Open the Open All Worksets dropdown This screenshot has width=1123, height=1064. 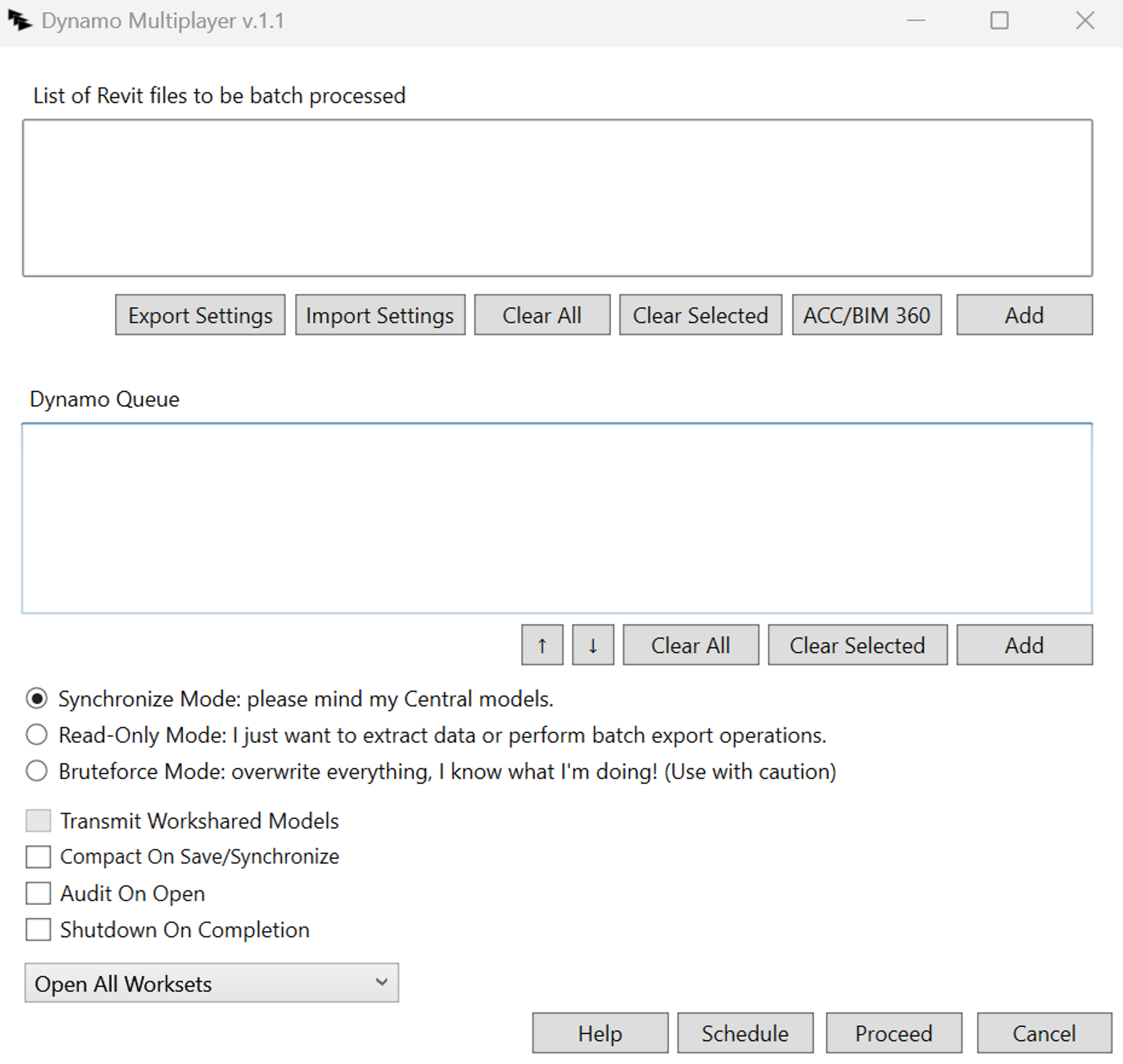coord(211,983)
